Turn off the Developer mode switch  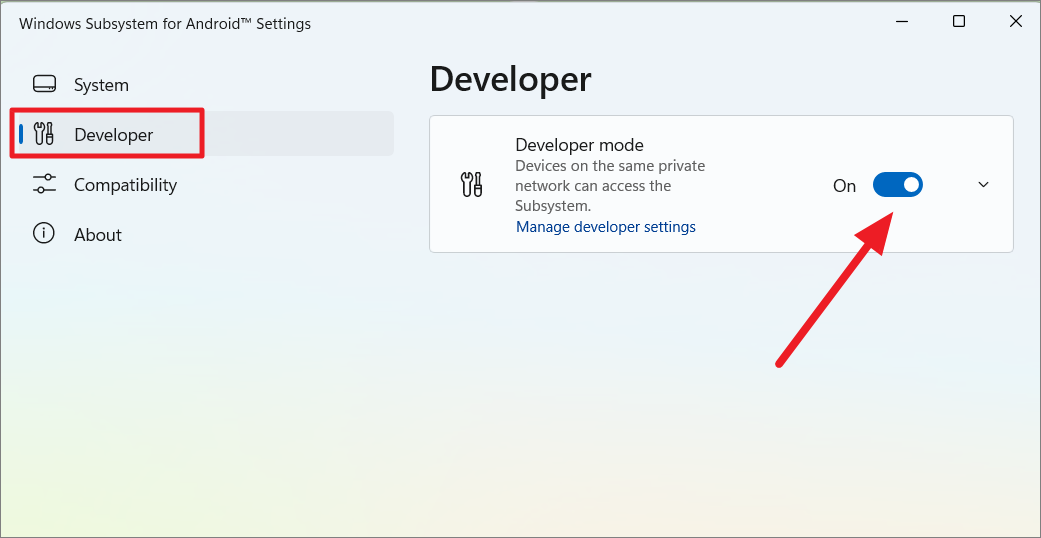(x=898, y=185)
